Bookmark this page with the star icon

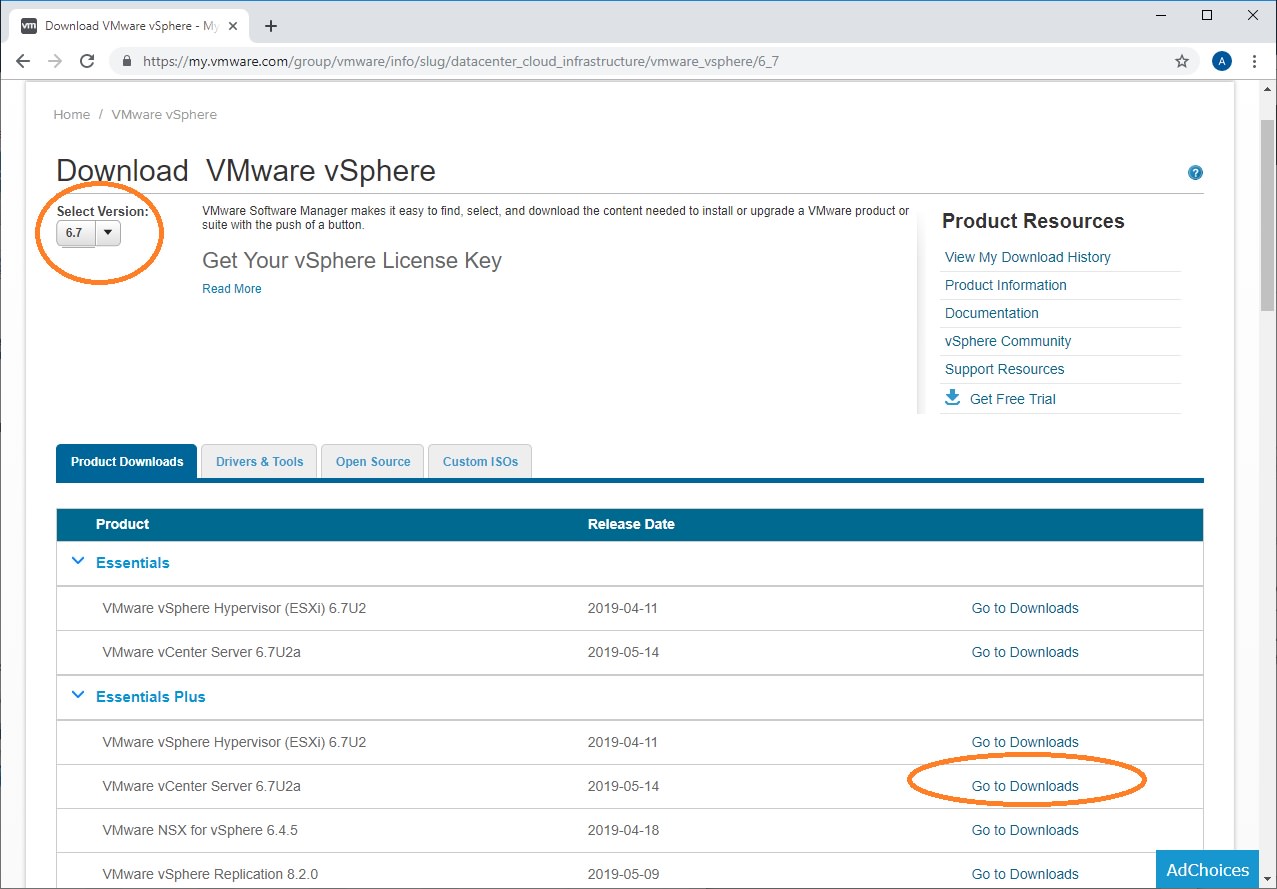1182,61
